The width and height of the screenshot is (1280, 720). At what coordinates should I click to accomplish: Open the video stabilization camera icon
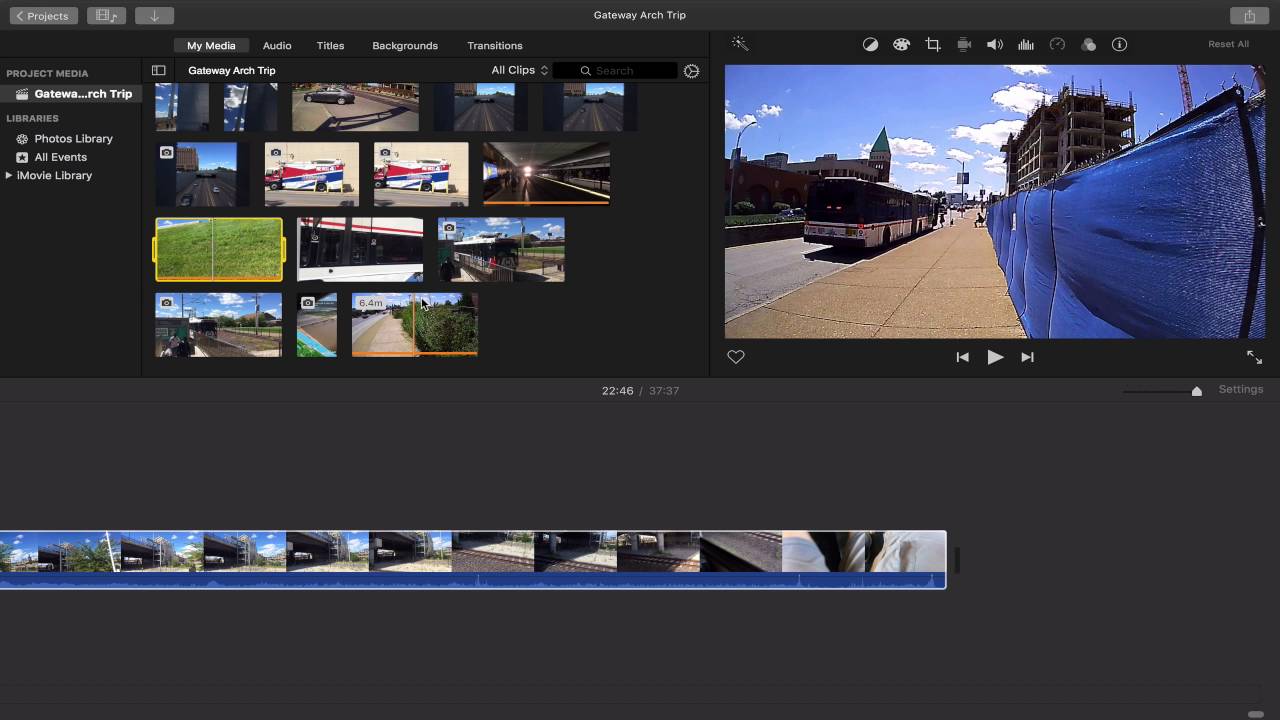964,45
